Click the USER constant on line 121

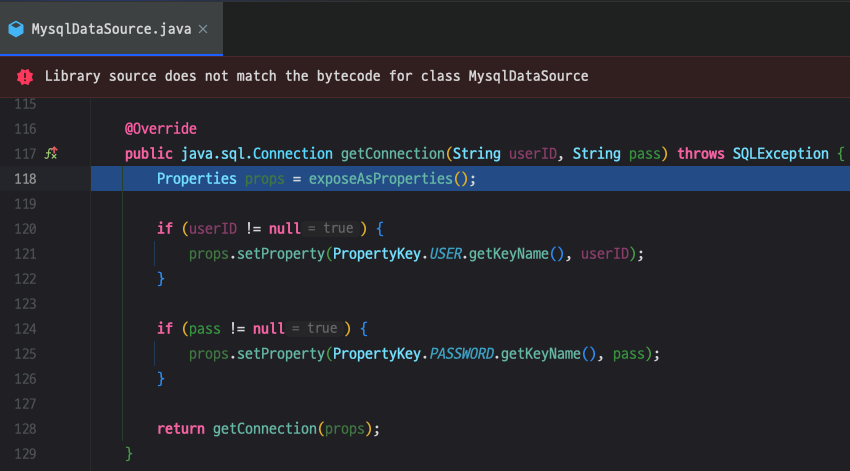[445, 254]
